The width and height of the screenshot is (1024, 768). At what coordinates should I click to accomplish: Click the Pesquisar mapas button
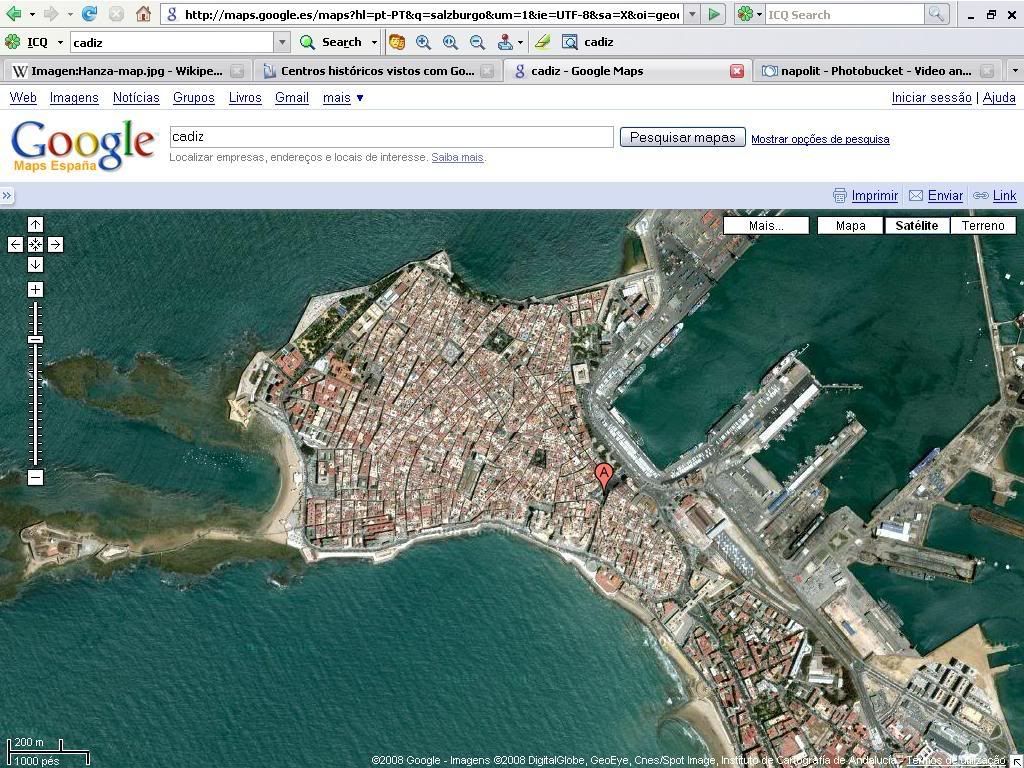click(x=682, y=138)
